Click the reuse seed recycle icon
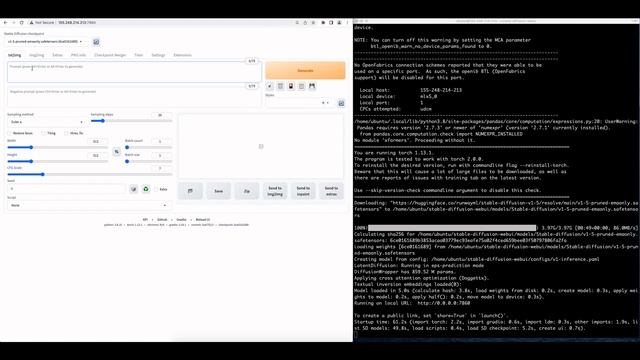Image resolution: width=640 pixels, height=360 pixels. (x=146, y=189)
